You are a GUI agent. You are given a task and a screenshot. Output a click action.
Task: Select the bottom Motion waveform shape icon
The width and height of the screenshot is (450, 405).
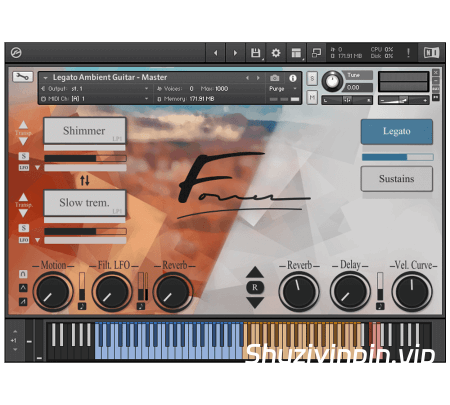click(x=23, y=302)
